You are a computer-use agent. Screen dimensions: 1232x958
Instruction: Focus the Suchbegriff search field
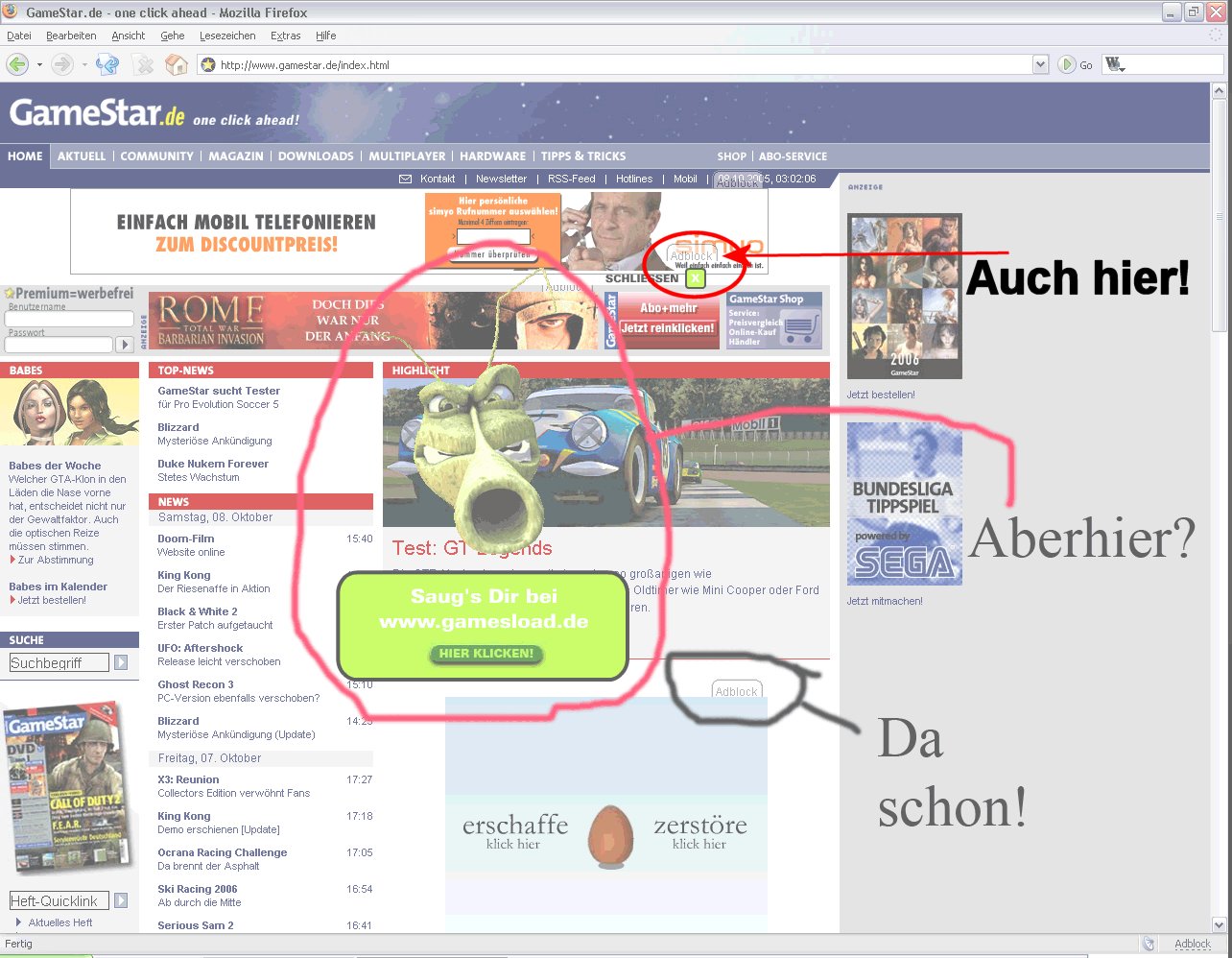click(59, 662)
